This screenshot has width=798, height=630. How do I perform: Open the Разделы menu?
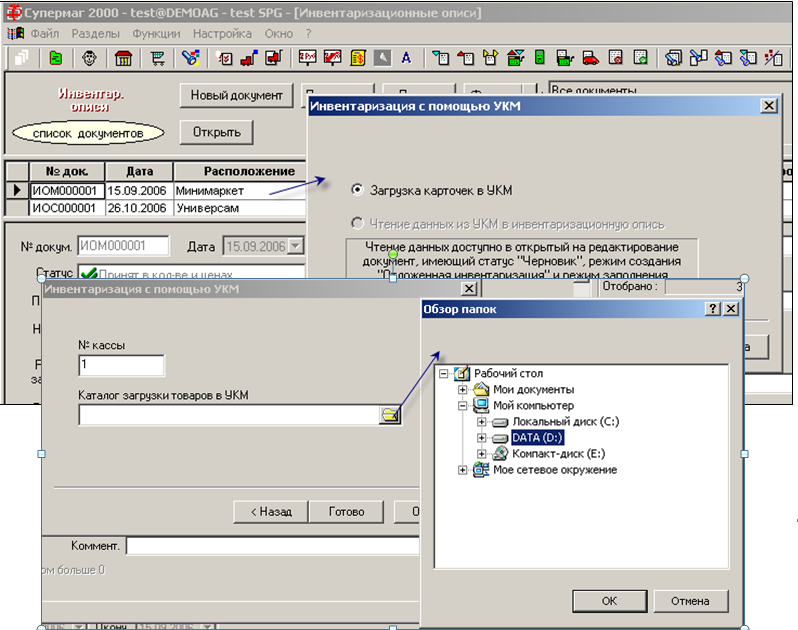[96, 34]
